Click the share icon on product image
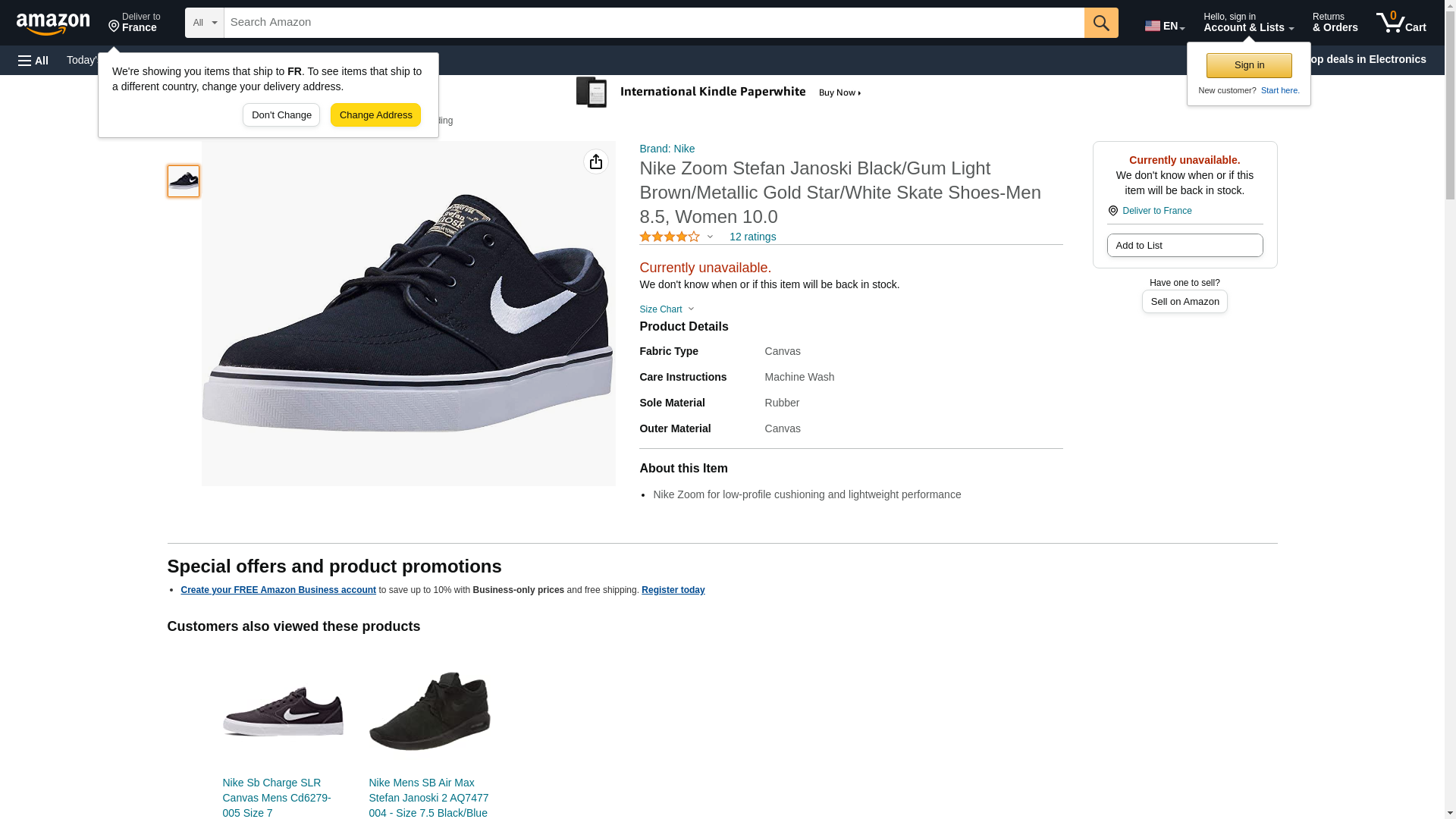 (x=595, y=162)
